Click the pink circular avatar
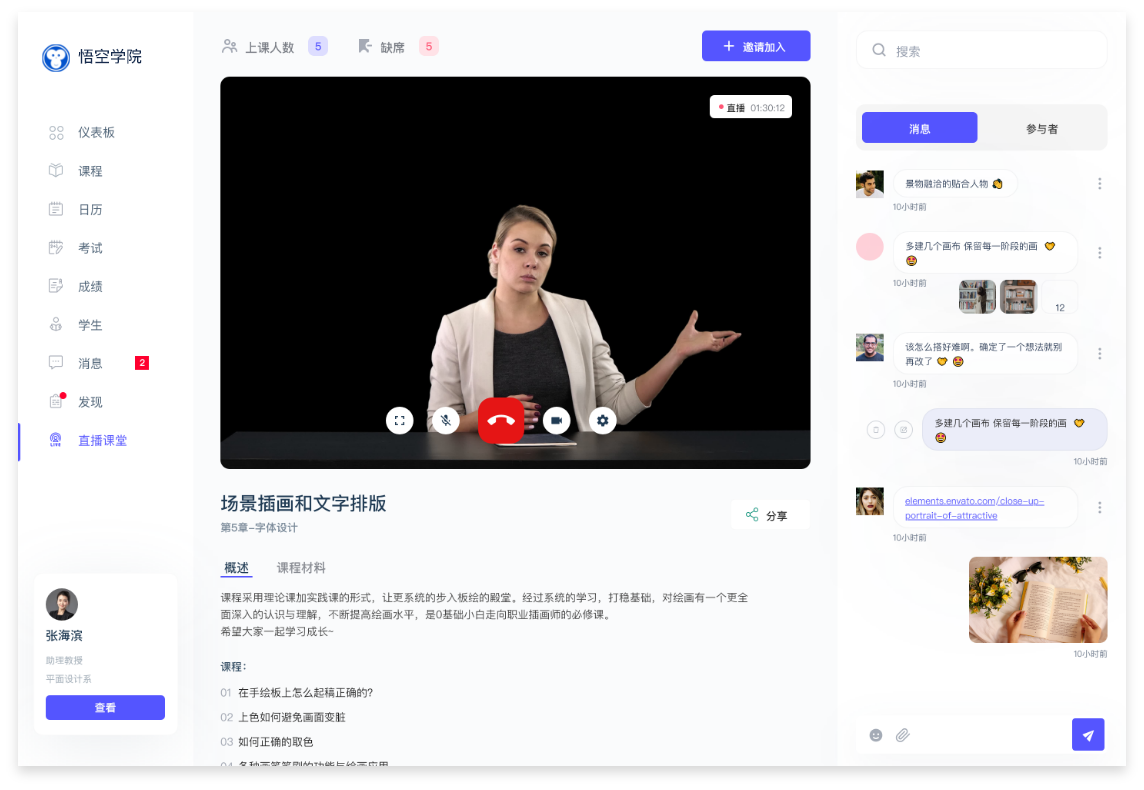1144x790 pixels. coord(870,247)
